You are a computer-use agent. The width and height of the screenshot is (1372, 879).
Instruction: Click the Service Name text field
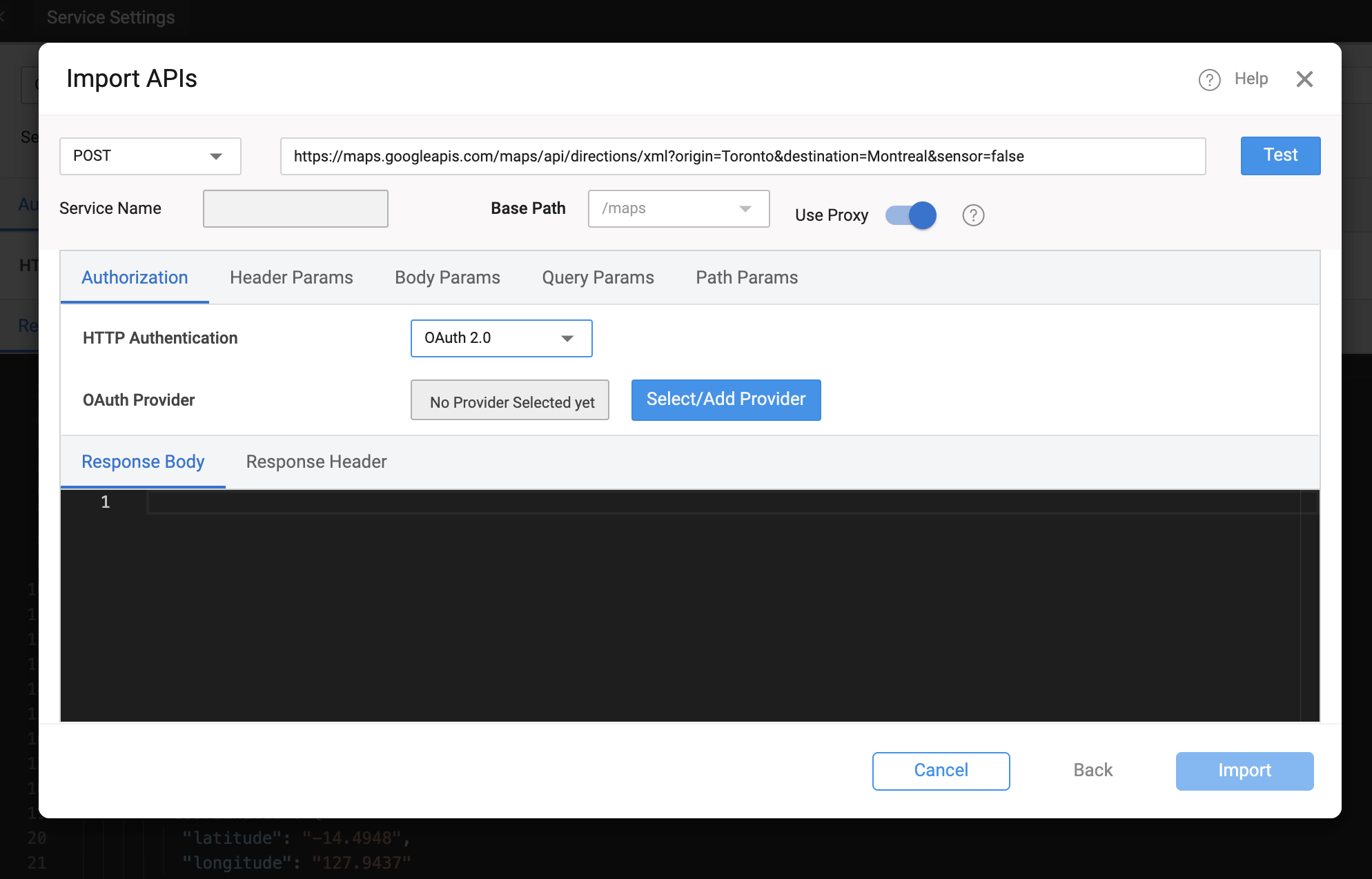[x=295, y=208]
